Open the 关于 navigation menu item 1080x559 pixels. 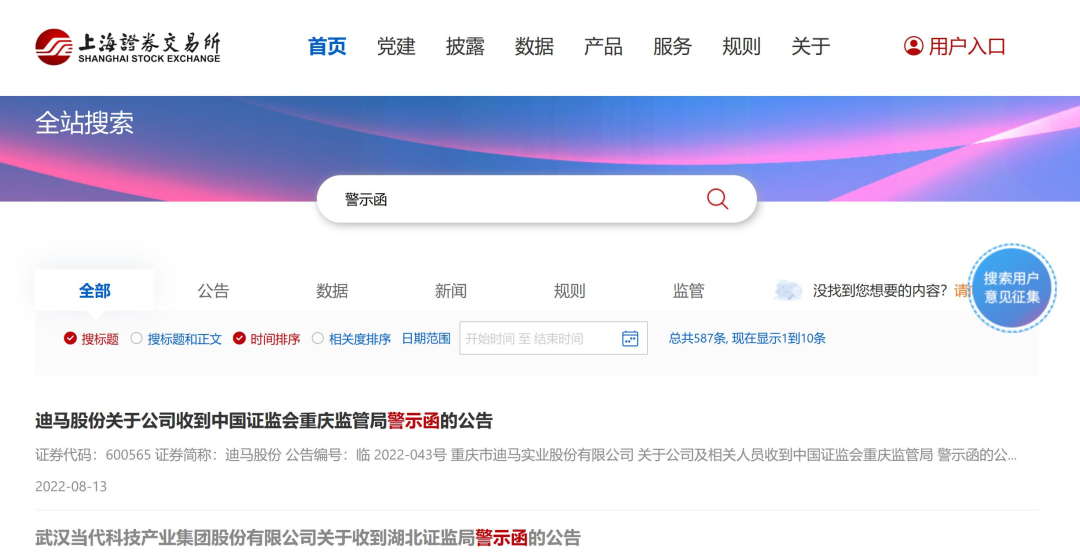[x=811, y=46]
